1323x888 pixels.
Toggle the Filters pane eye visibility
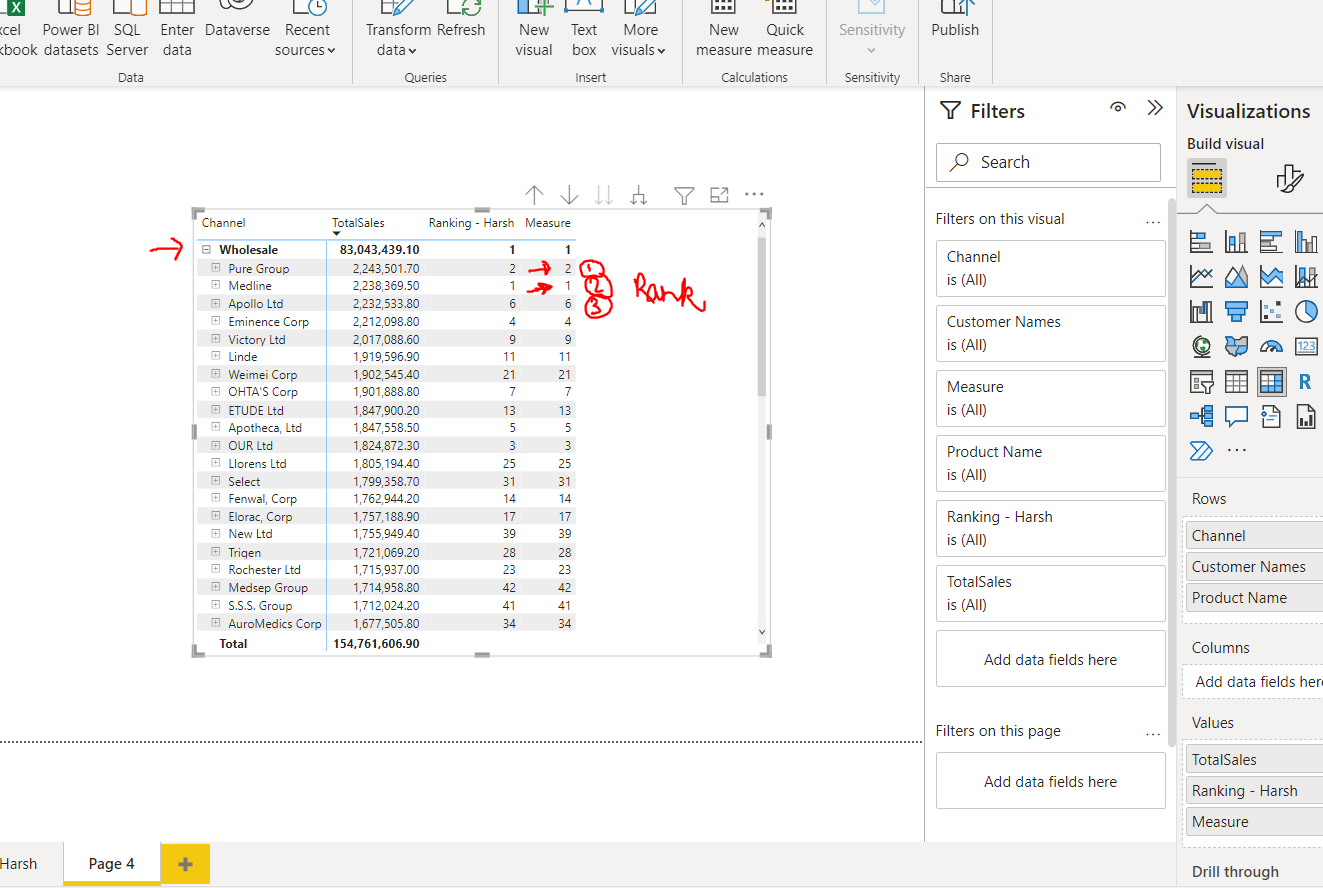click(1118, 108)
